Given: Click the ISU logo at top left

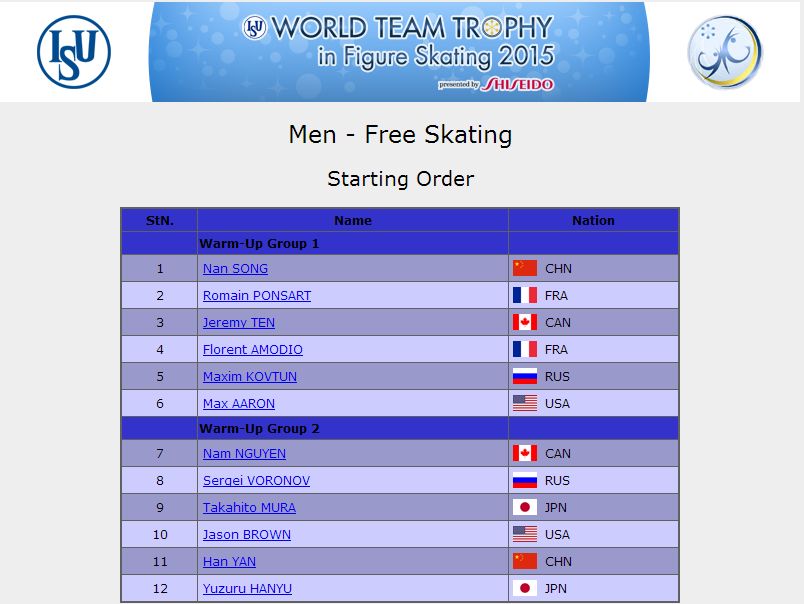Looking at the screenshot, I should click(x=74, y=51).
